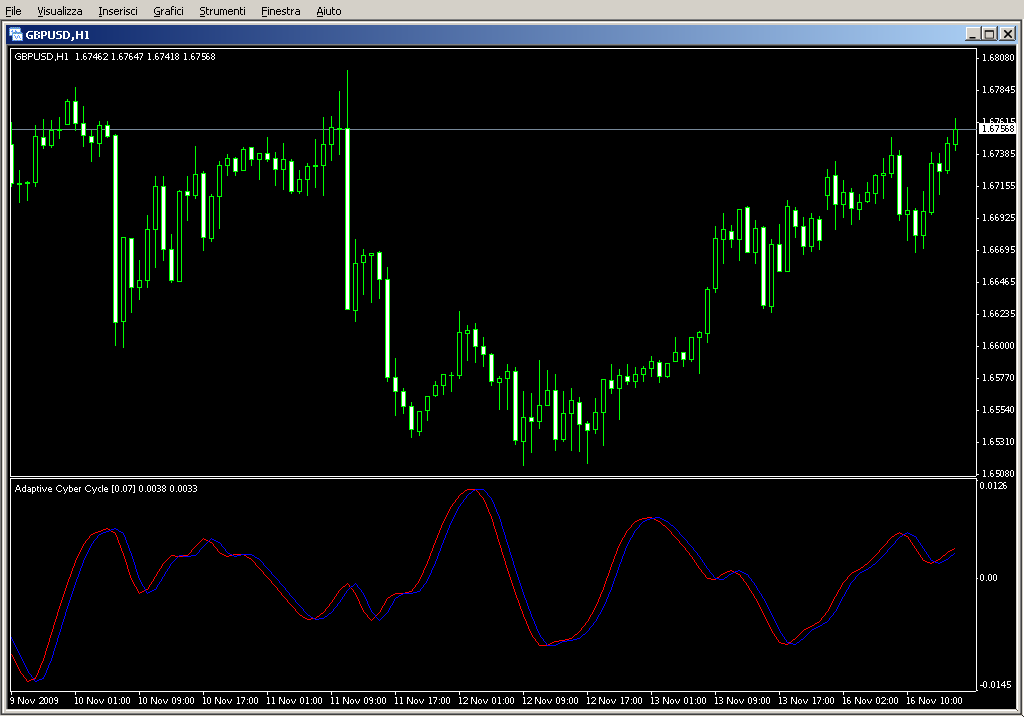The height and width of the screenshot is (717, 1024).
Task: Click the 1.66925 price scale label
Action: pos(999,217)
